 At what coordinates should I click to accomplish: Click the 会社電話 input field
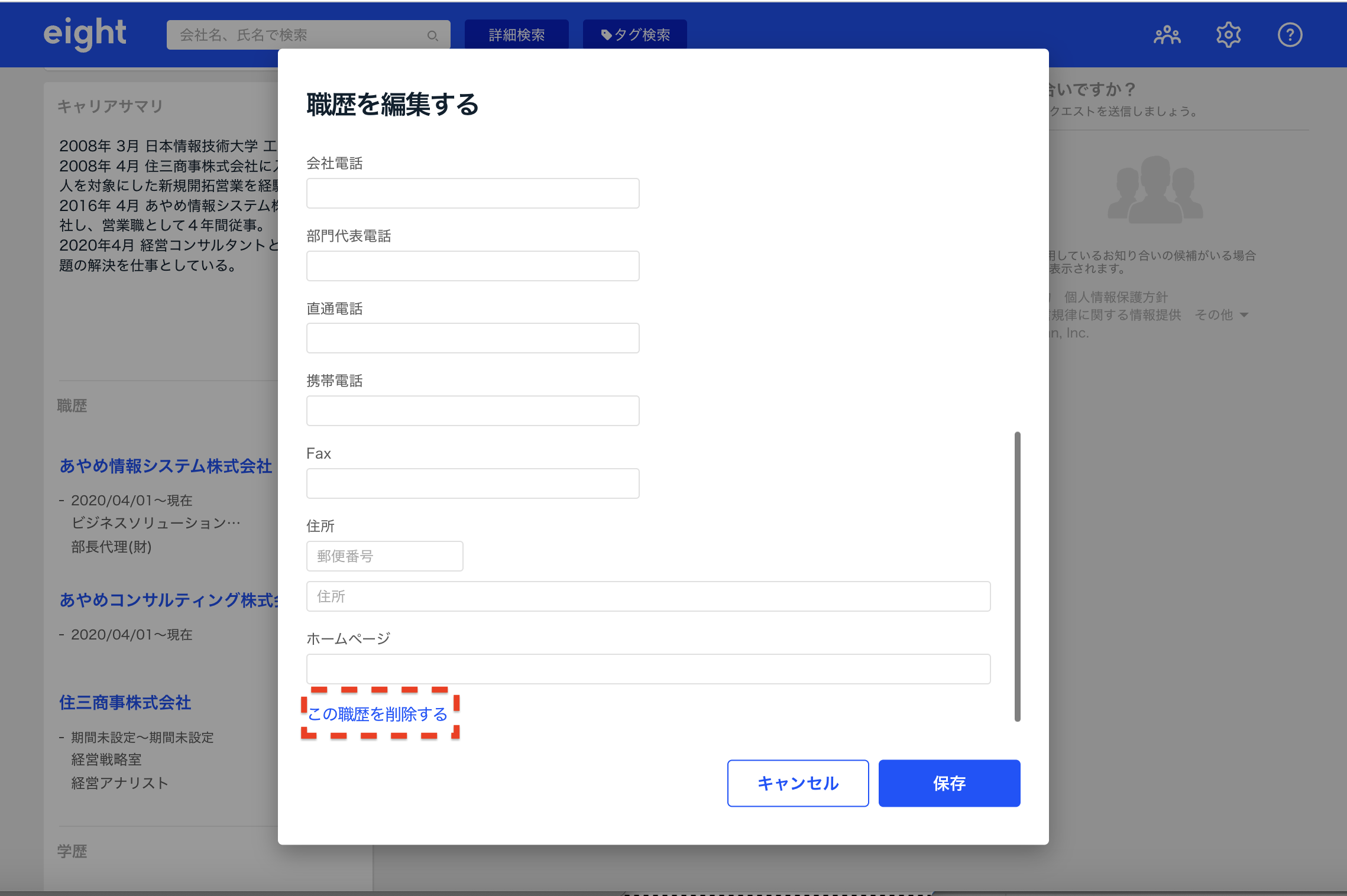tap(472, 193)
